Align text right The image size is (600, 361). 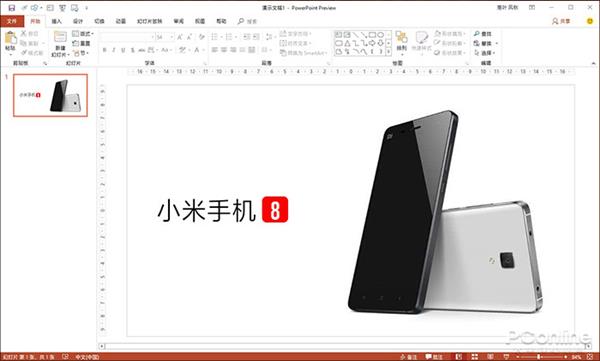point(233,50)
